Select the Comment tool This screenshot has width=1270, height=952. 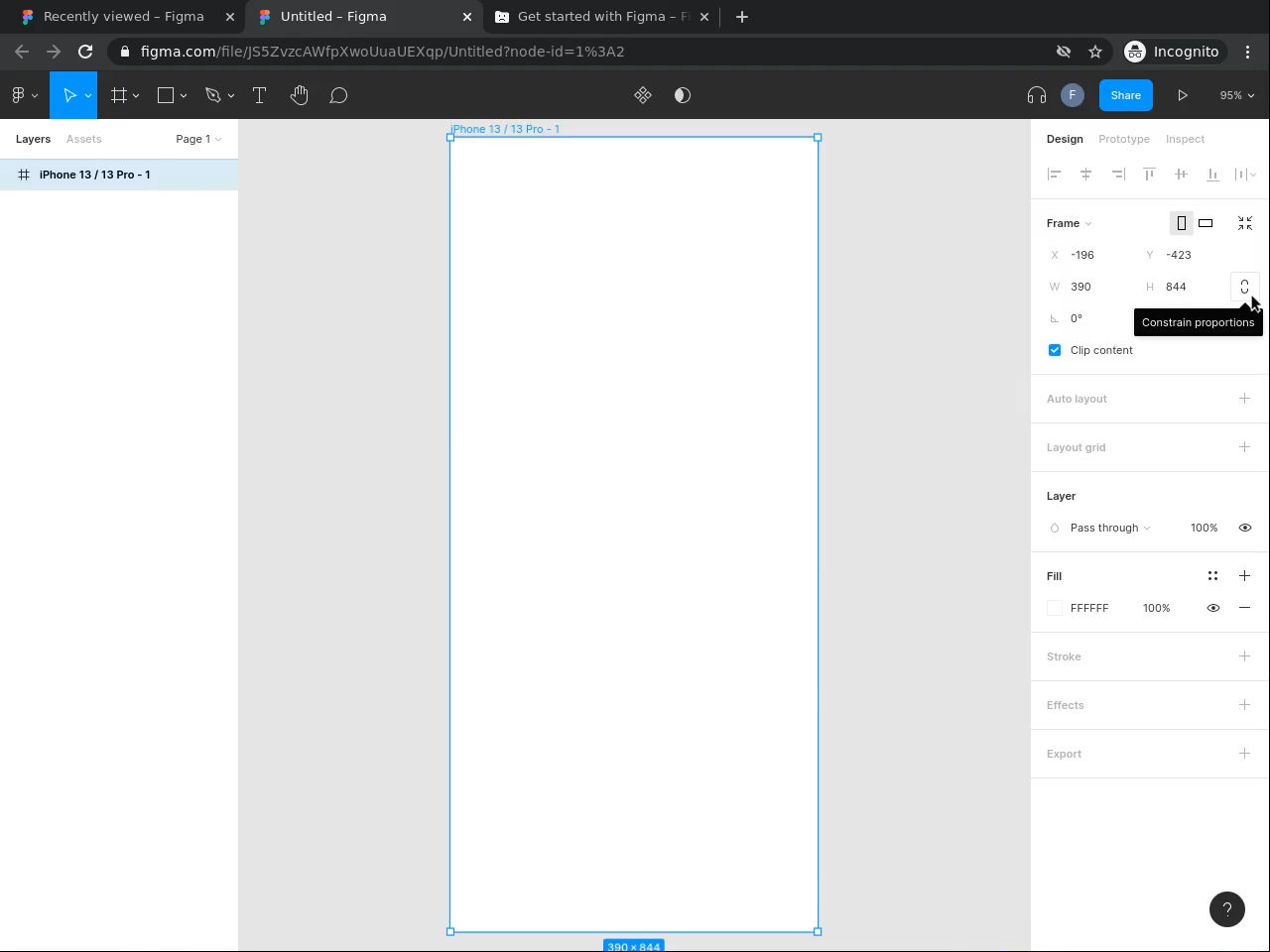pyautogui.click(x=338, y=95)
